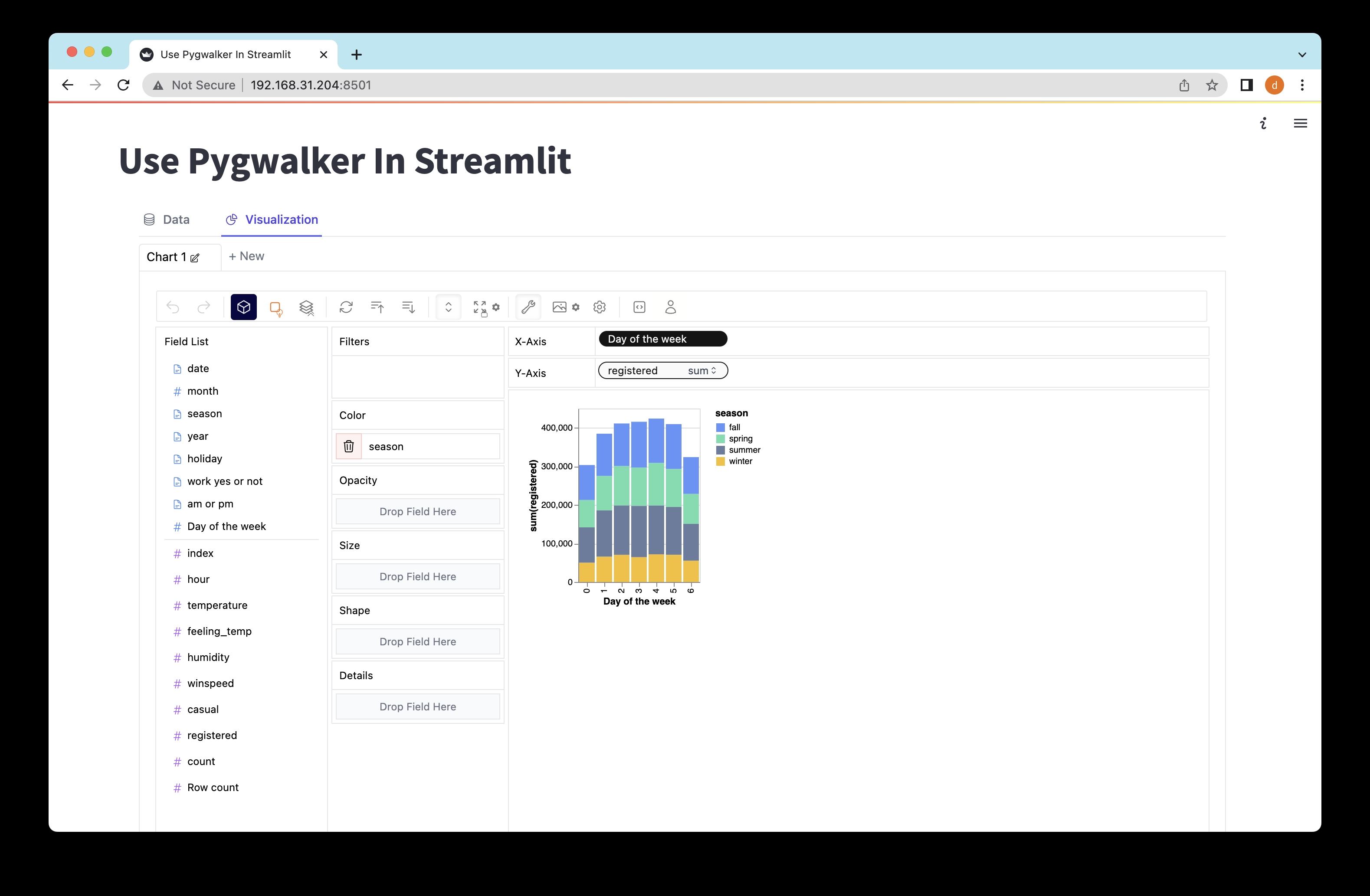Click the undo arrow icon

[172, 307]
